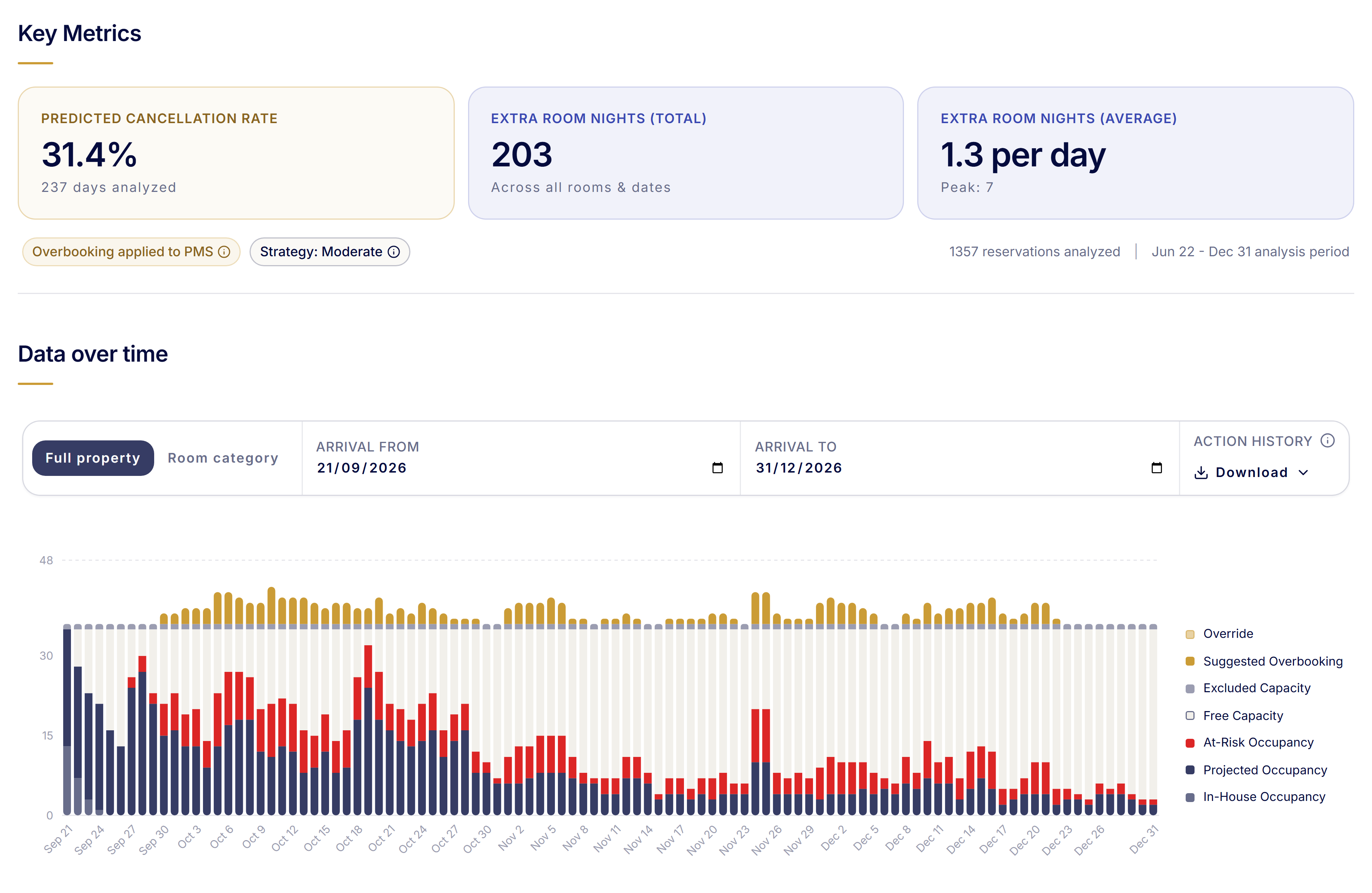Click the 31.4% cancellation rate value

[89, 155]
